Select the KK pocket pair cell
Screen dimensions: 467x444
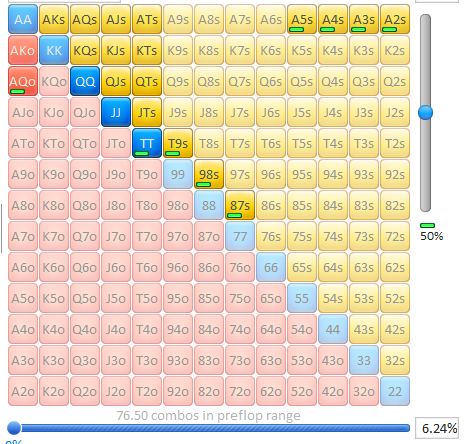click(54, 50)
